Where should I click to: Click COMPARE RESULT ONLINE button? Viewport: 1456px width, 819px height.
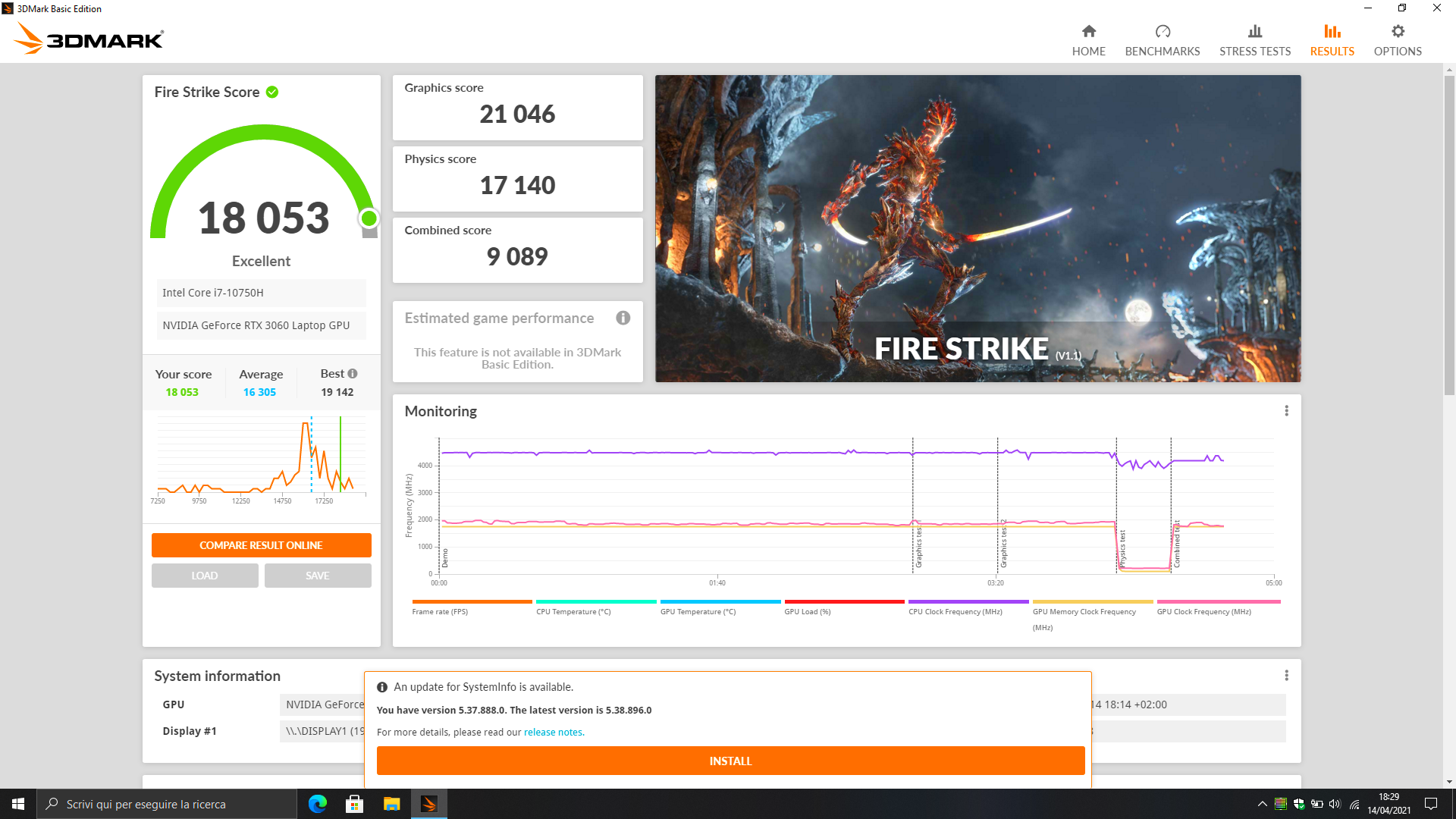click(261, 545)
